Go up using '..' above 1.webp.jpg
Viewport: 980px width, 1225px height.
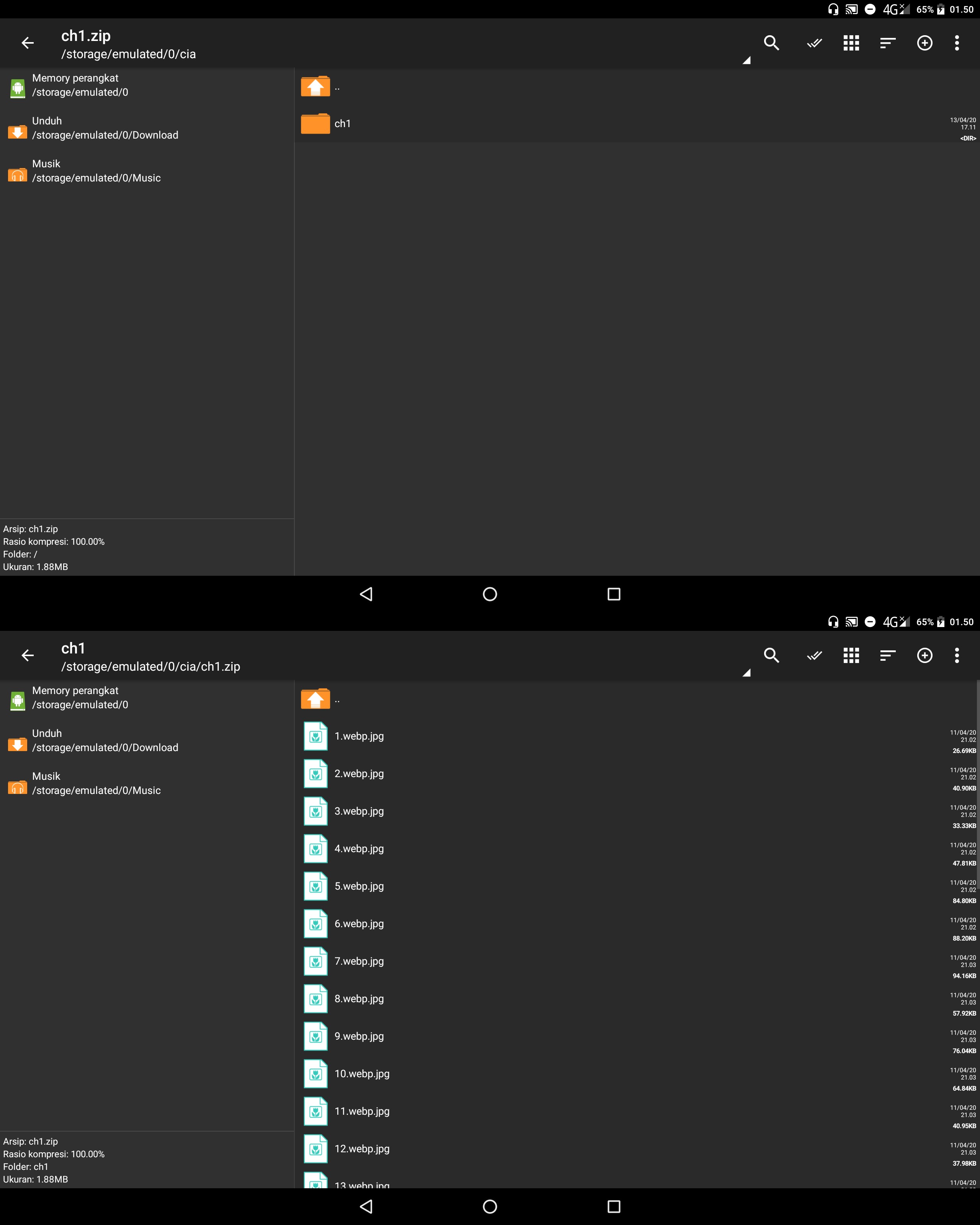316,699
